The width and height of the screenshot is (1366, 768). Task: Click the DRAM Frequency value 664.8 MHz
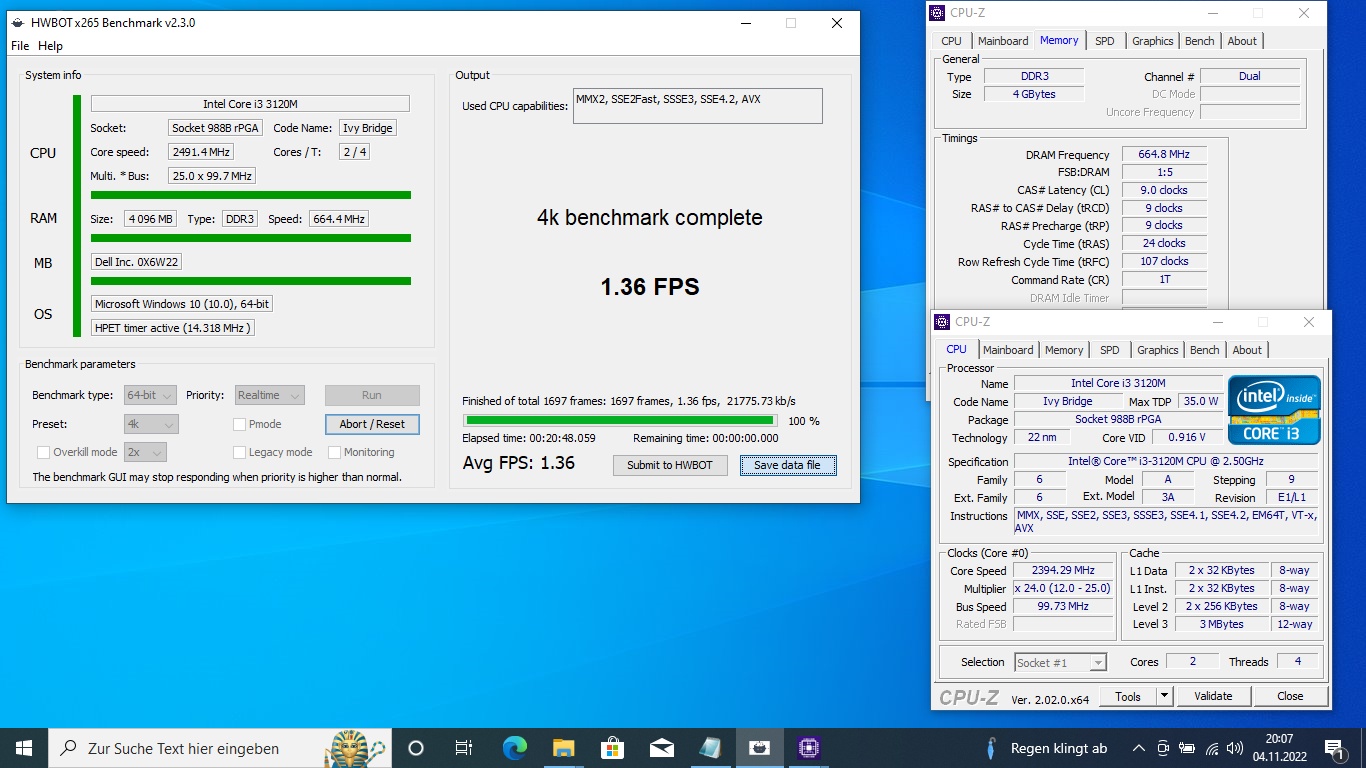point(1164,155)
